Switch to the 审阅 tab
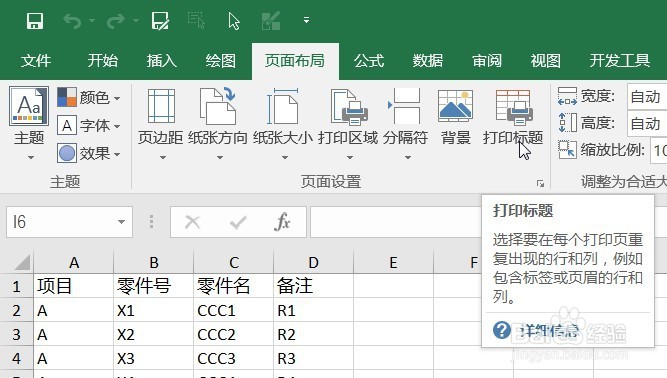Viewport: 667px width, 378px height. coord(487,61)
